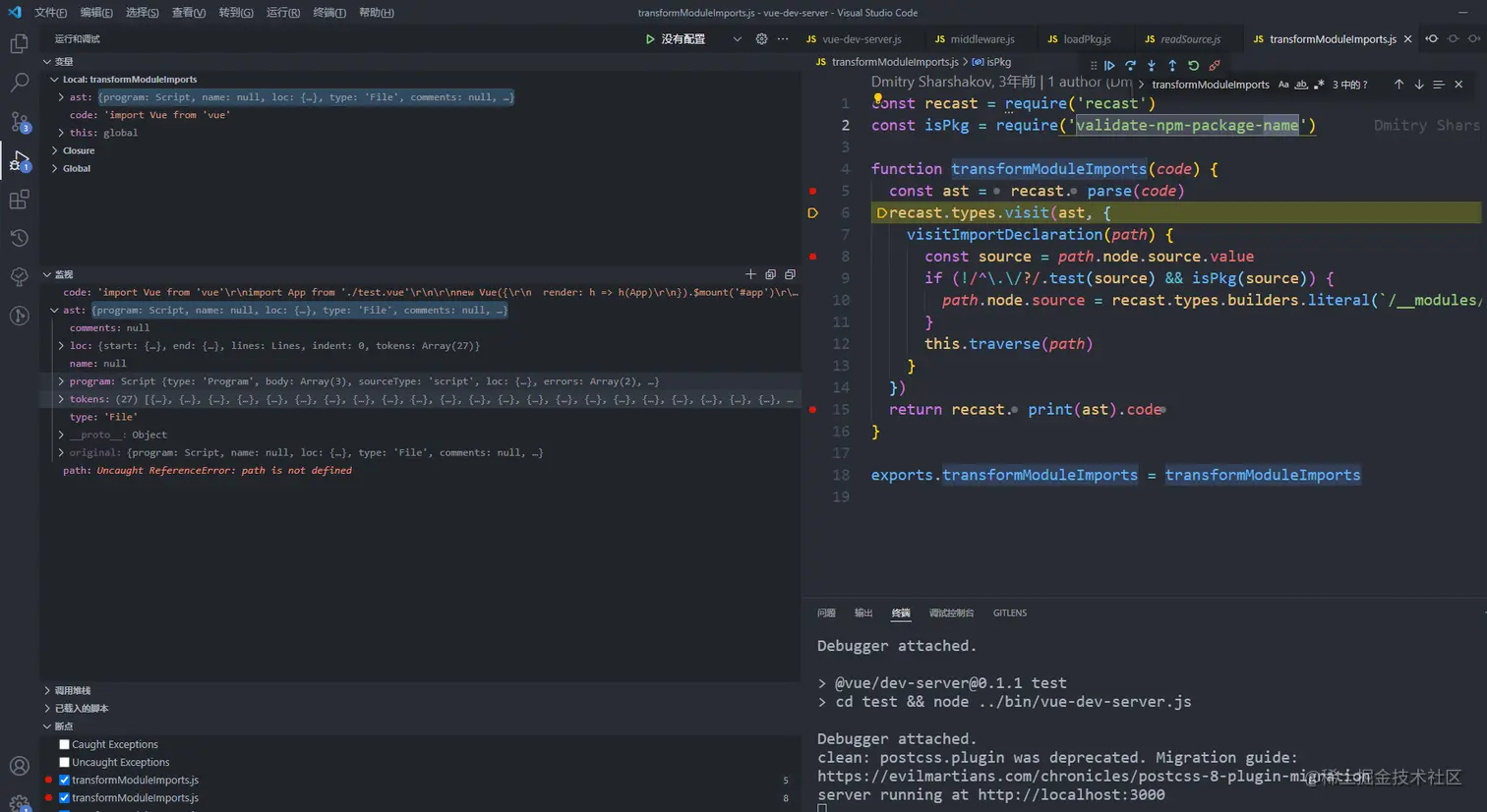The width and height of the screenshot is (1487, 812).
Task: Toggle Match Case in find widget
Action: point(1283,85)
